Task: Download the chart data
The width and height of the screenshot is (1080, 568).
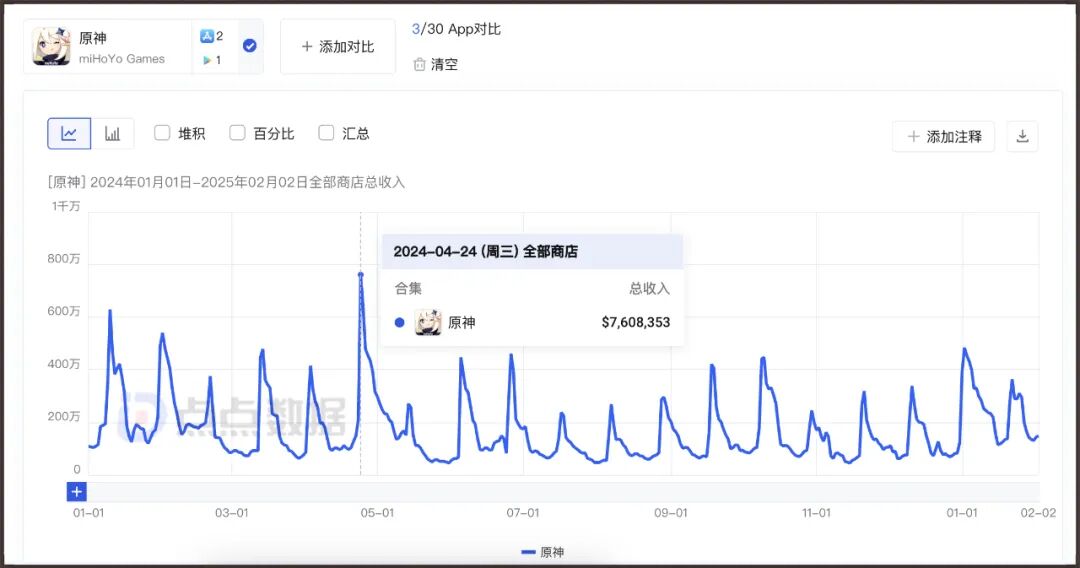Action: [x=1022, y=136]
